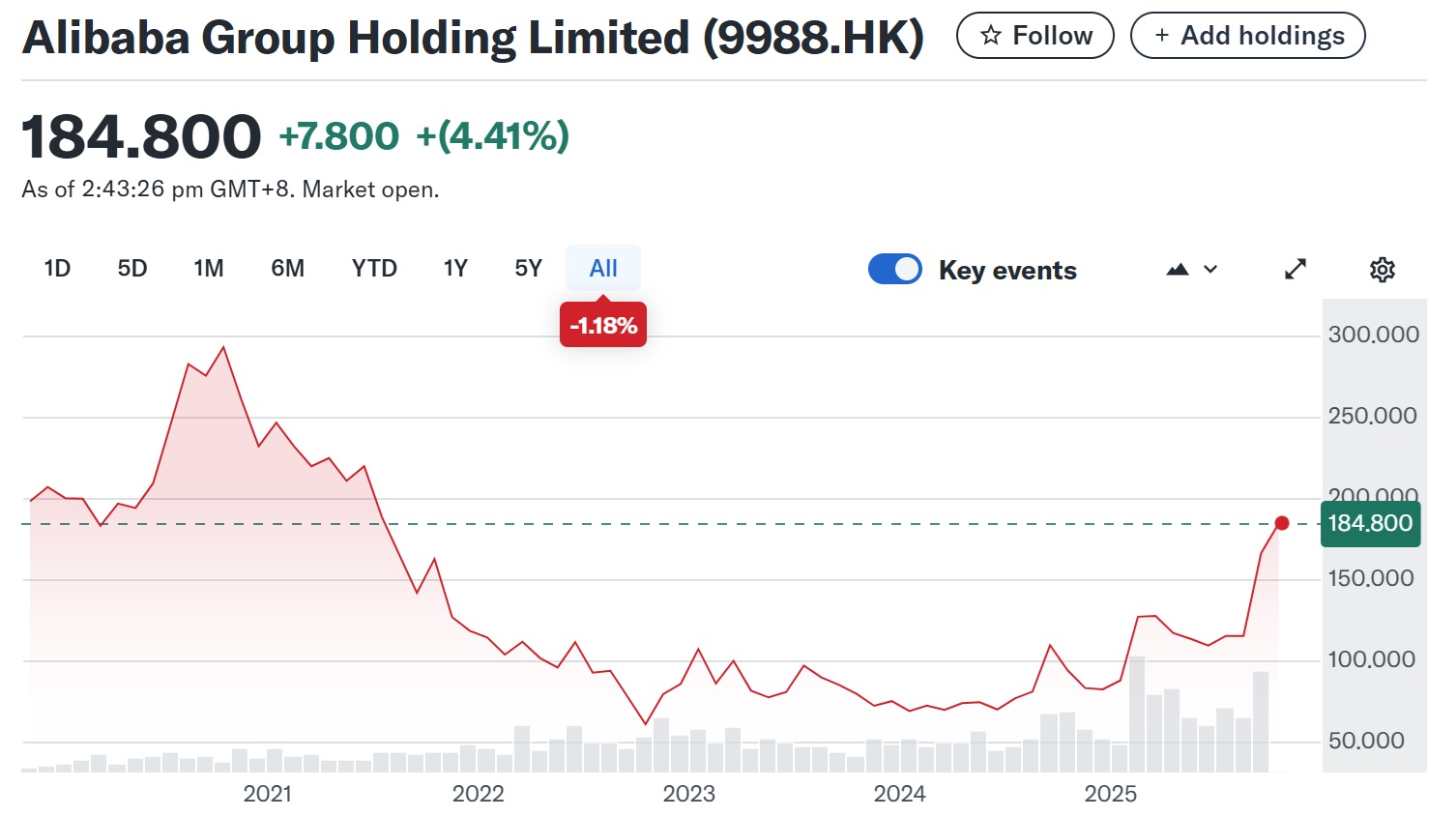The width and height of the screenshot is (1456, 817).
Task: Toggle the Key events switch off
Action: [x=894, y=270]
